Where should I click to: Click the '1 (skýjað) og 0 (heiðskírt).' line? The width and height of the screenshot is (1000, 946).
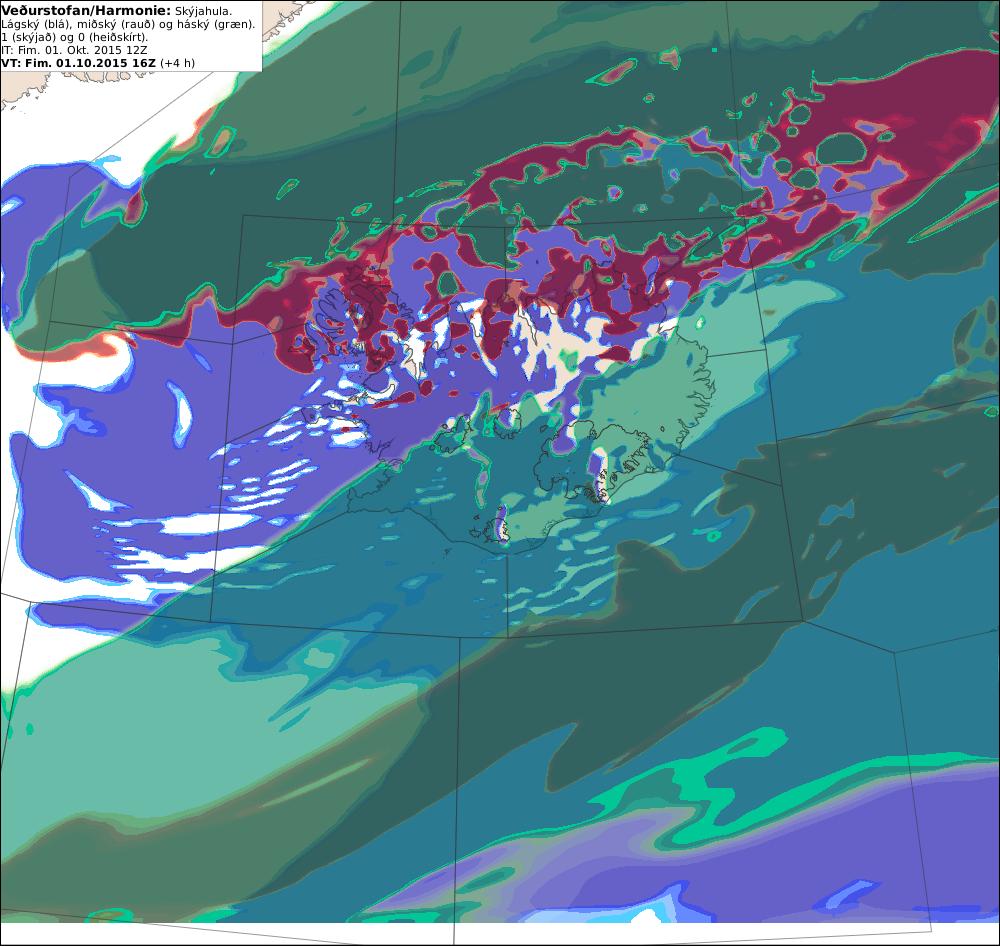(x=75, y=38)
